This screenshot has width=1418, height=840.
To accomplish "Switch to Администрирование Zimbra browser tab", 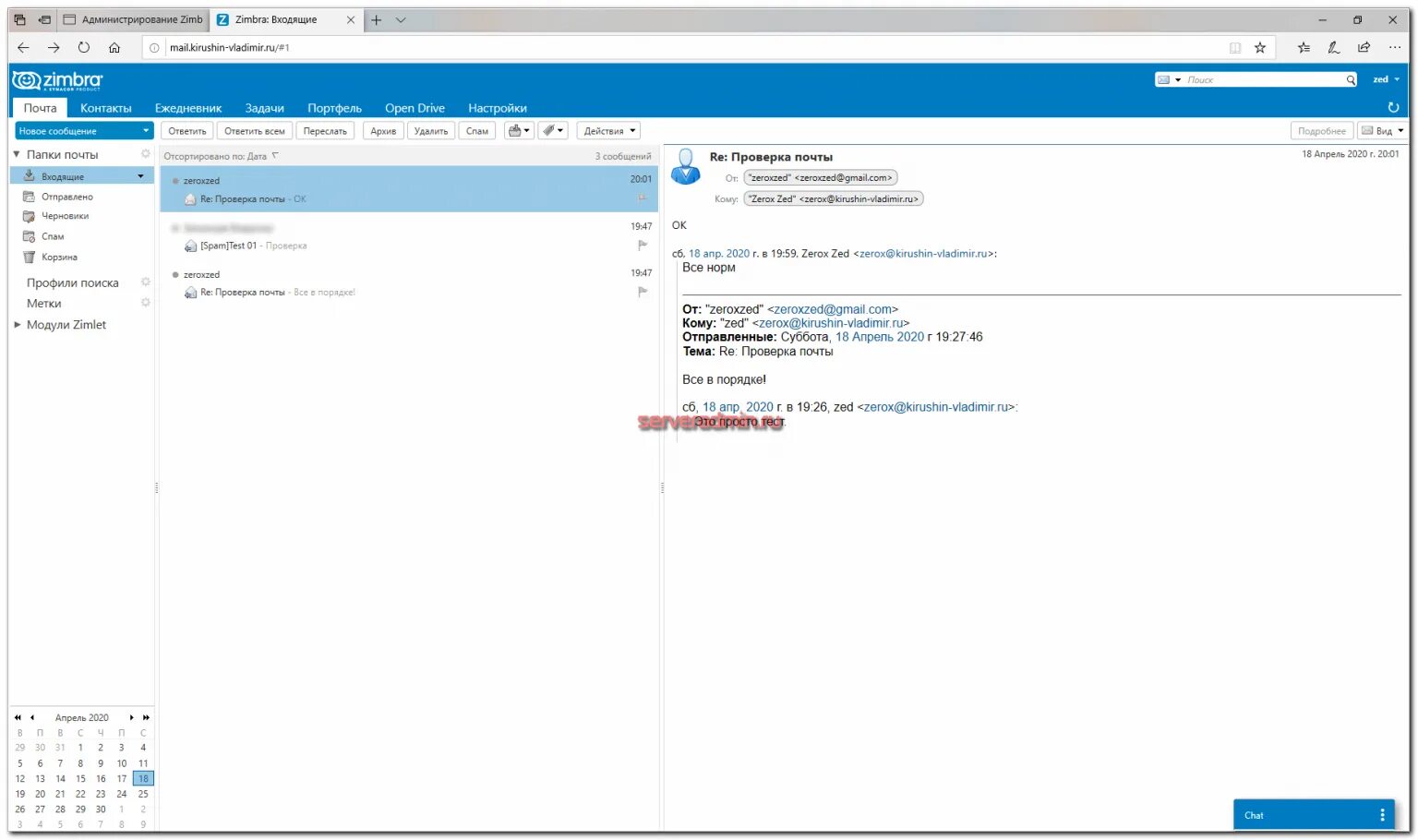I will [134, 19].
